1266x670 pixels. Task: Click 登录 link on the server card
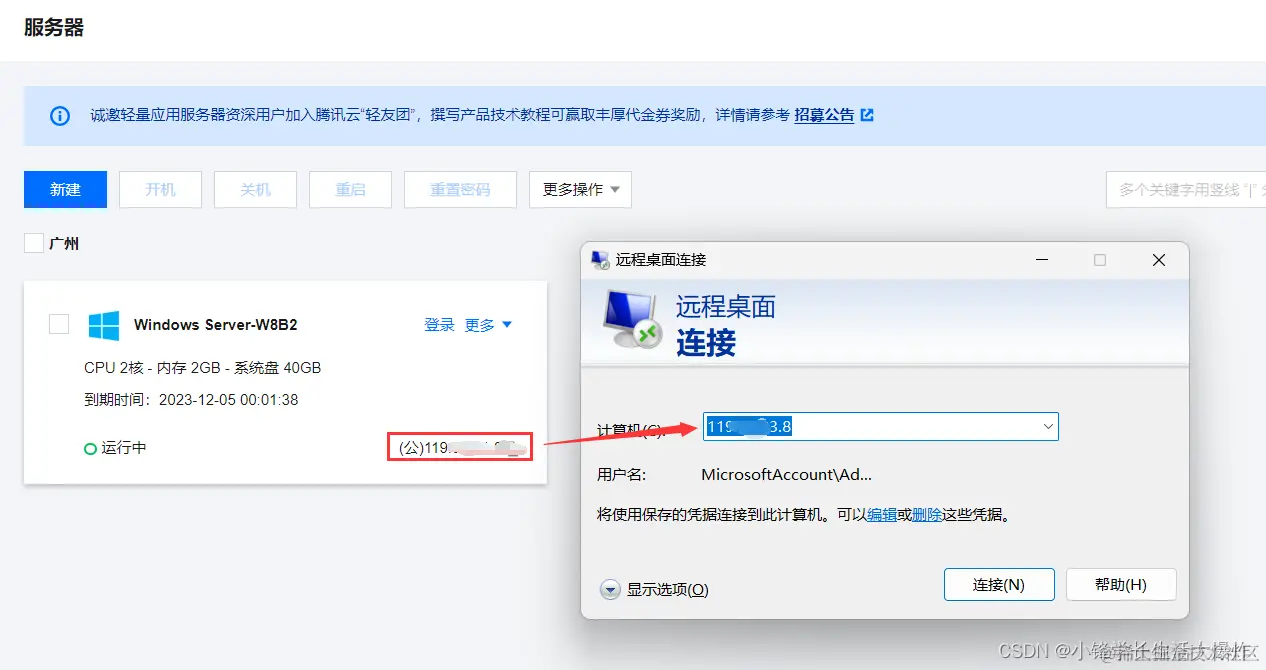[x=440, y=325]
